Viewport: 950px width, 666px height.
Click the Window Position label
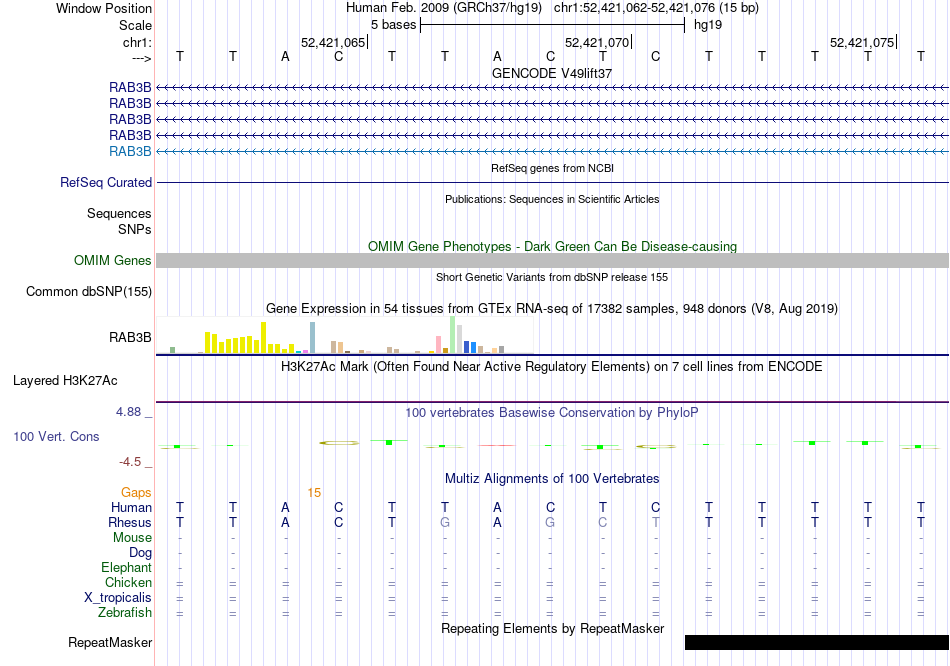[x=104, y=8]
